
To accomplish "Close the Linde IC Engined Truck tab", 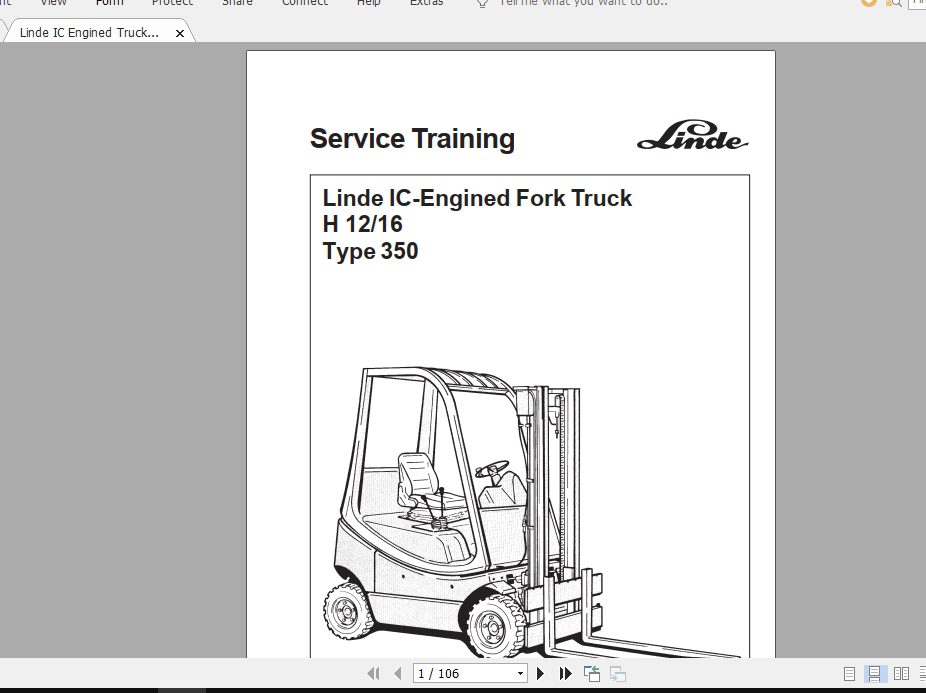I will (180, 34).
